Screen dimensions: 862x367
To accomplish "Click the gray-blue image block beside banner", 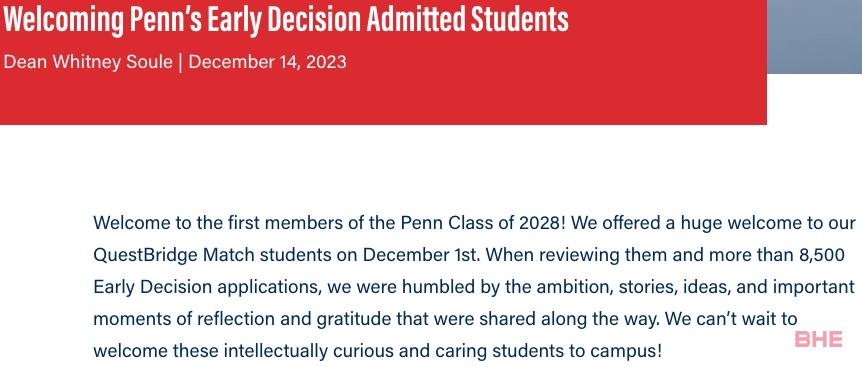I will tap(814, 36).
